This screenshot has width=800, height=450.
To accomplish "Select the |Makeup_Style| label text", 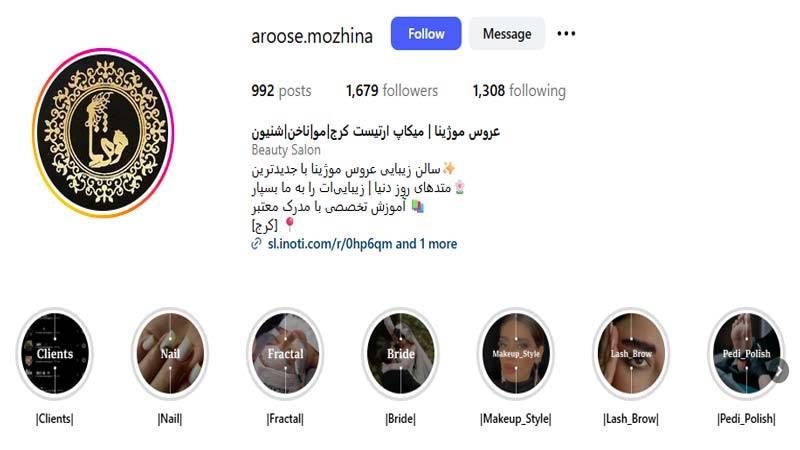I will [516, 419].
